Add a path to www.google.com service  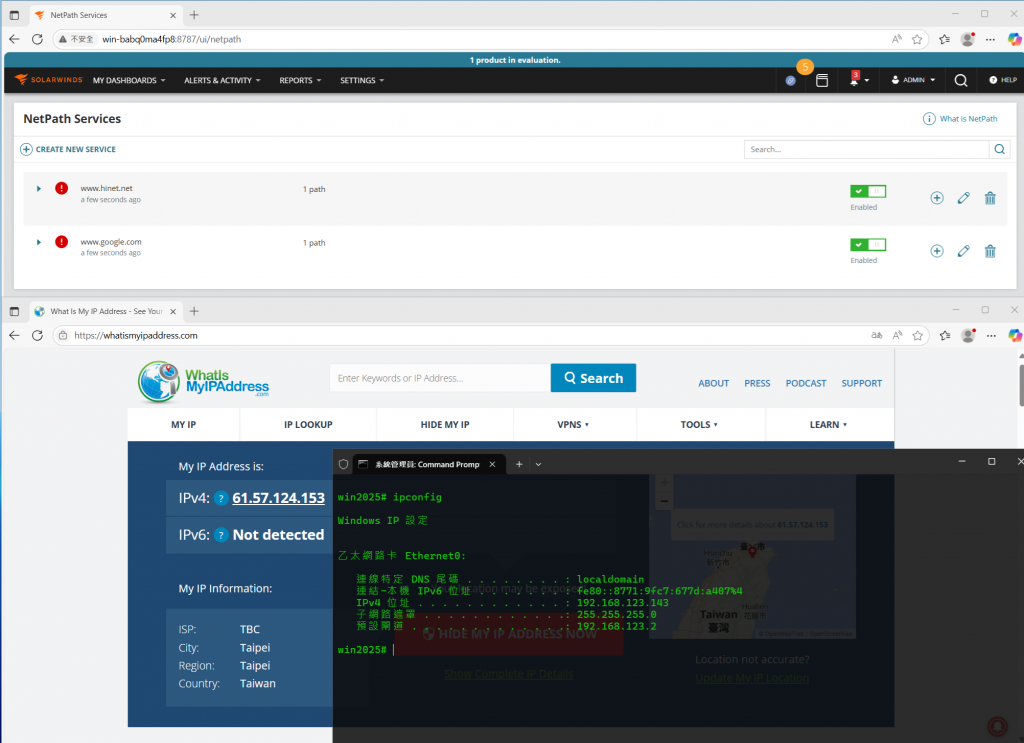coord(936,251)
